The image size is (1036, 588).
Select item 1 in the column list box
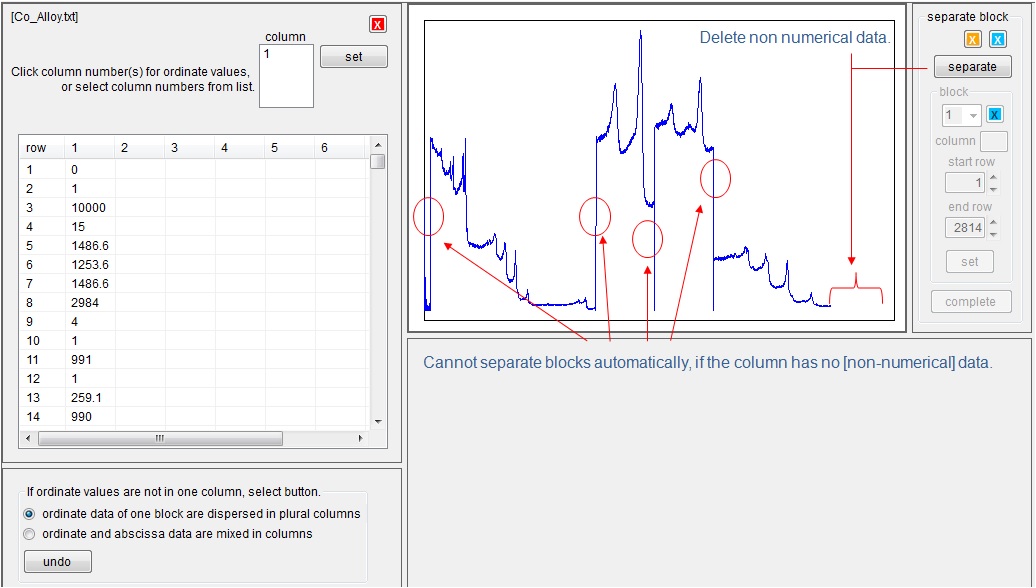tap(268, 55)
